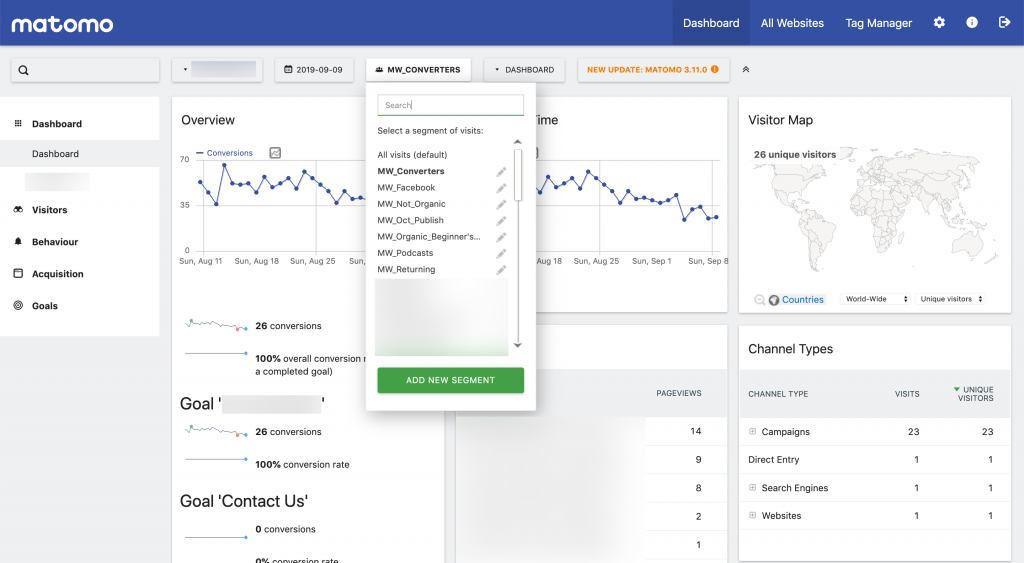This screenshot has height=563, width=1024.
Task: Click the segment list scroll down arrow
Action: (518, 345)
